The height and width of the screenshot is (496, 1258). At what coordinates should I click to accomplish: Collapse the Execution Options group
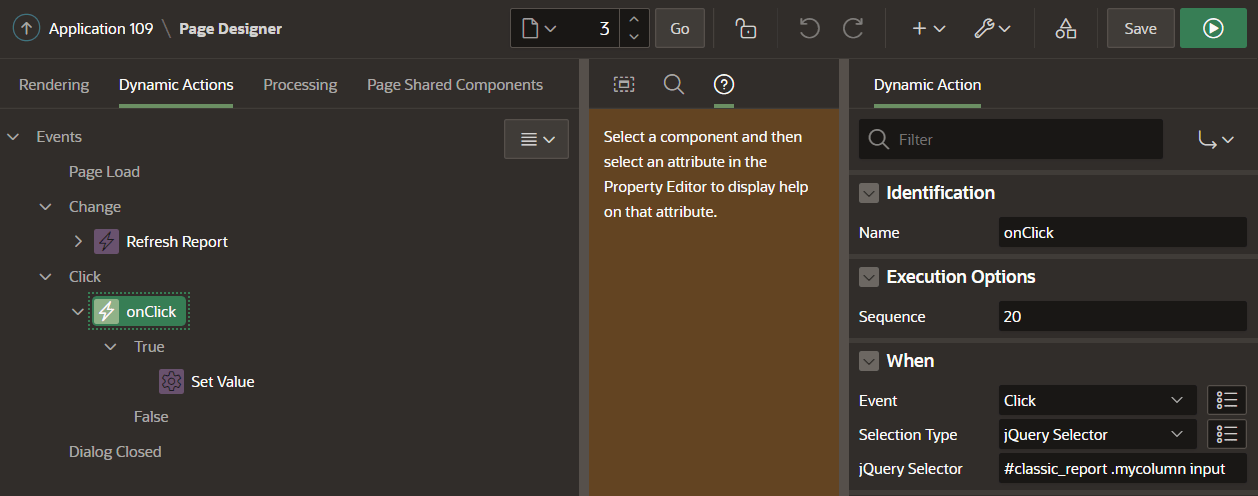pyautogui.click(x=869, y=277)
